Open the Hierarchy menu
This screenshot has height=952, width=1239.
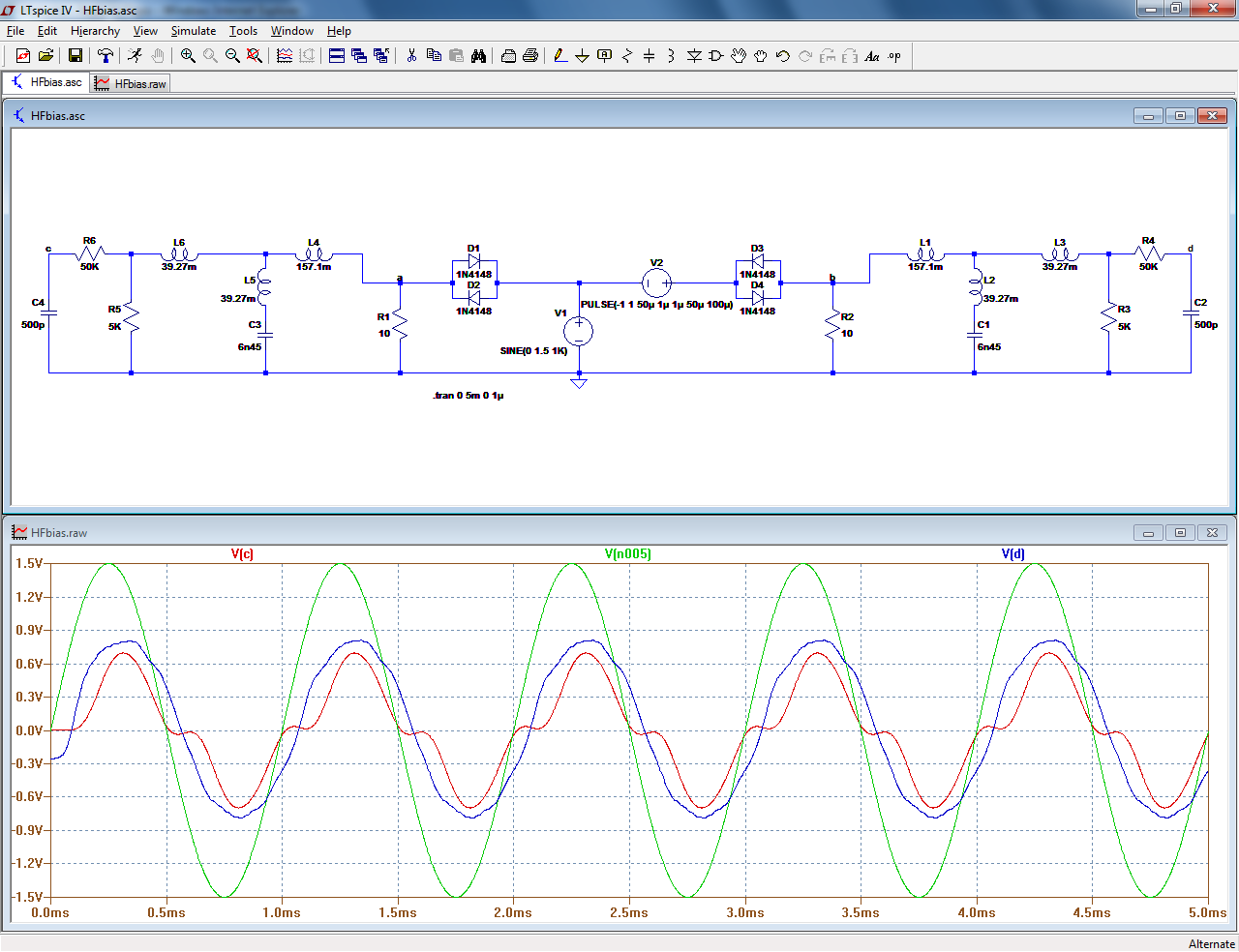click(x=95, y=31)
